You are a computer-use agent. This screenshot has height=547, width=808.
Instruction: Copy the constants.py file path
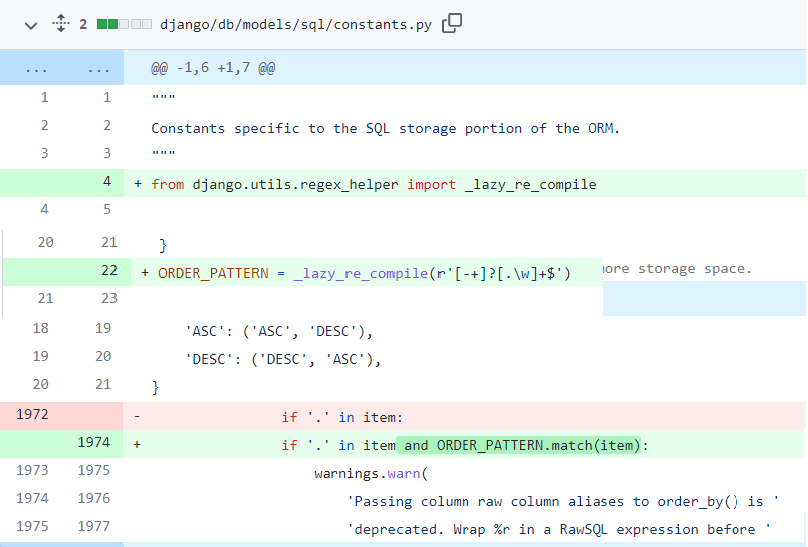[452, 23]
